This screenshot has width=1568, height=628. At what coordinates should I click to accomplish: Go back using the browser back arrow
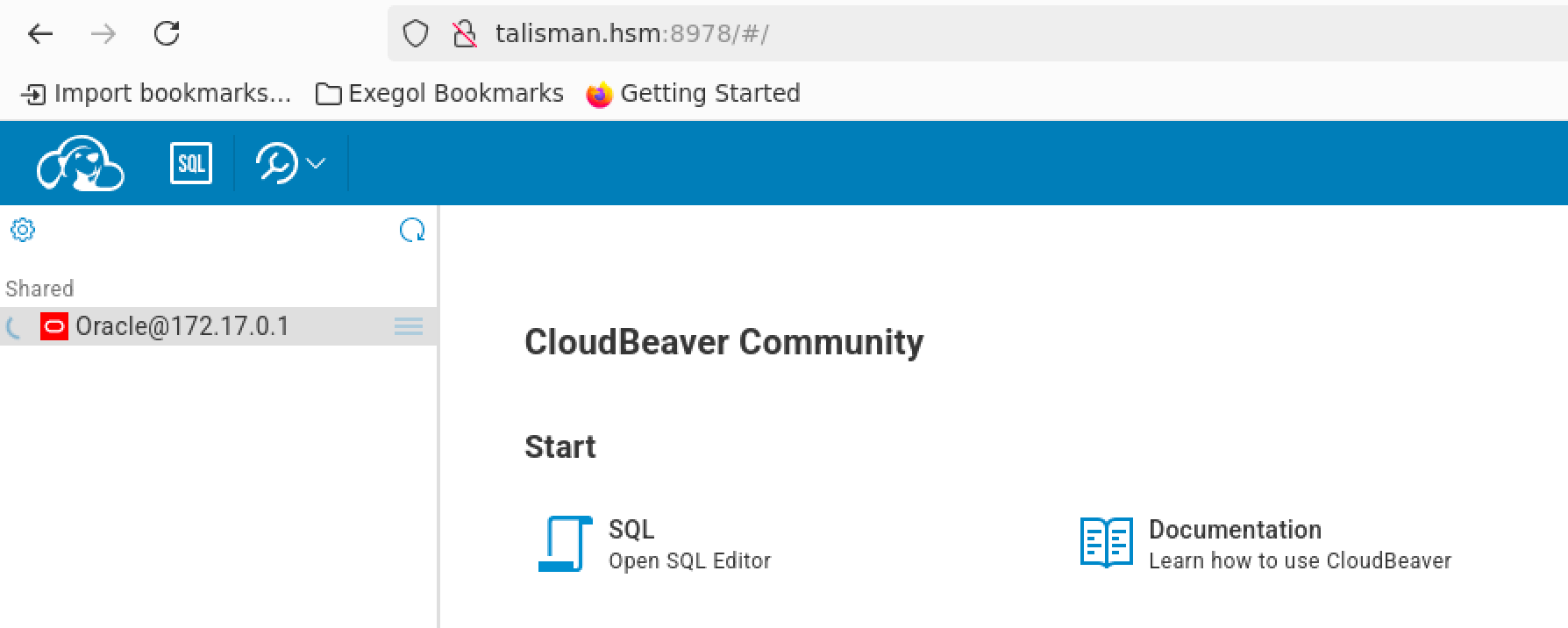(40, 34)
